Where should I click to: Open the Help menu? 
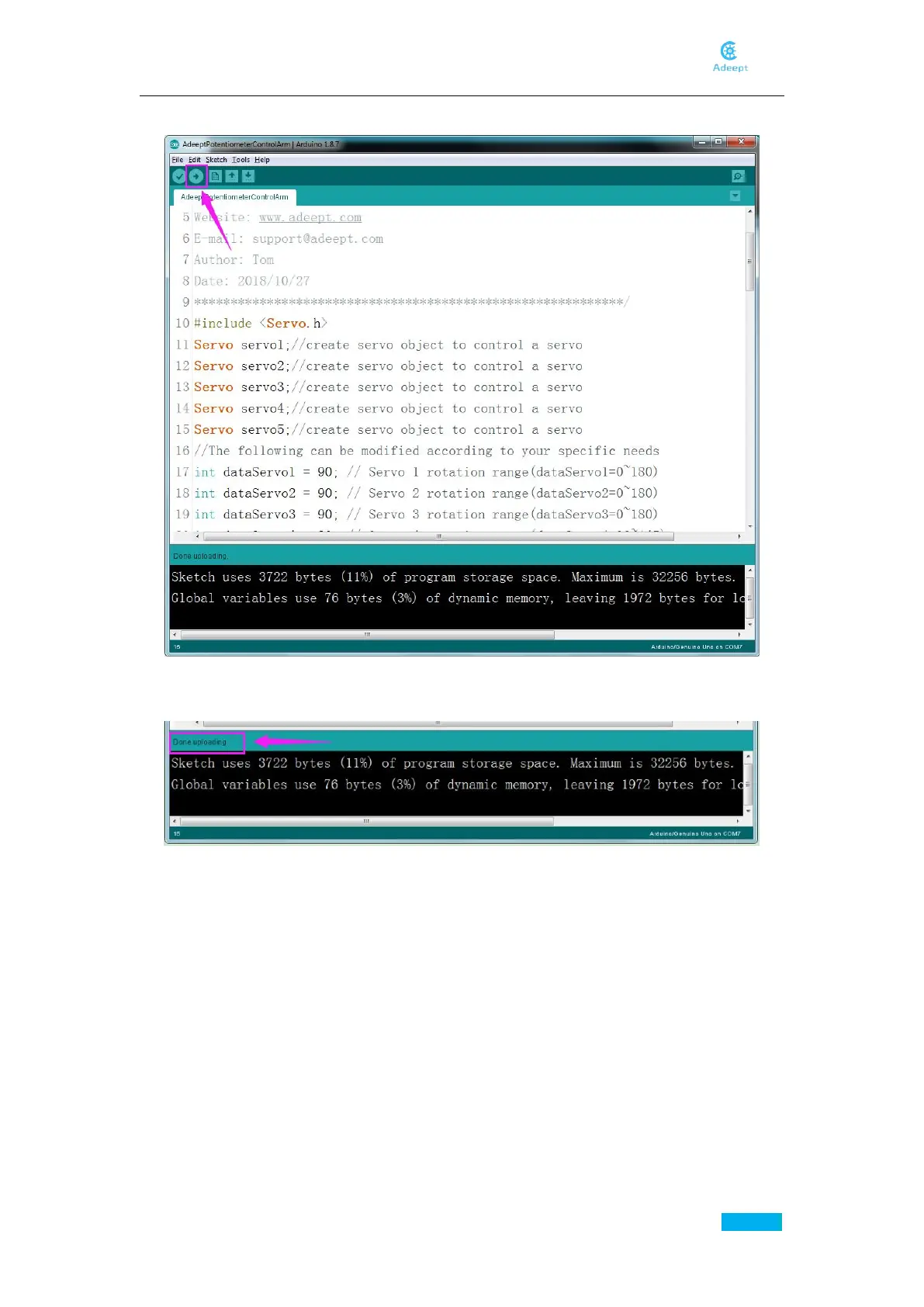point(262,160)
